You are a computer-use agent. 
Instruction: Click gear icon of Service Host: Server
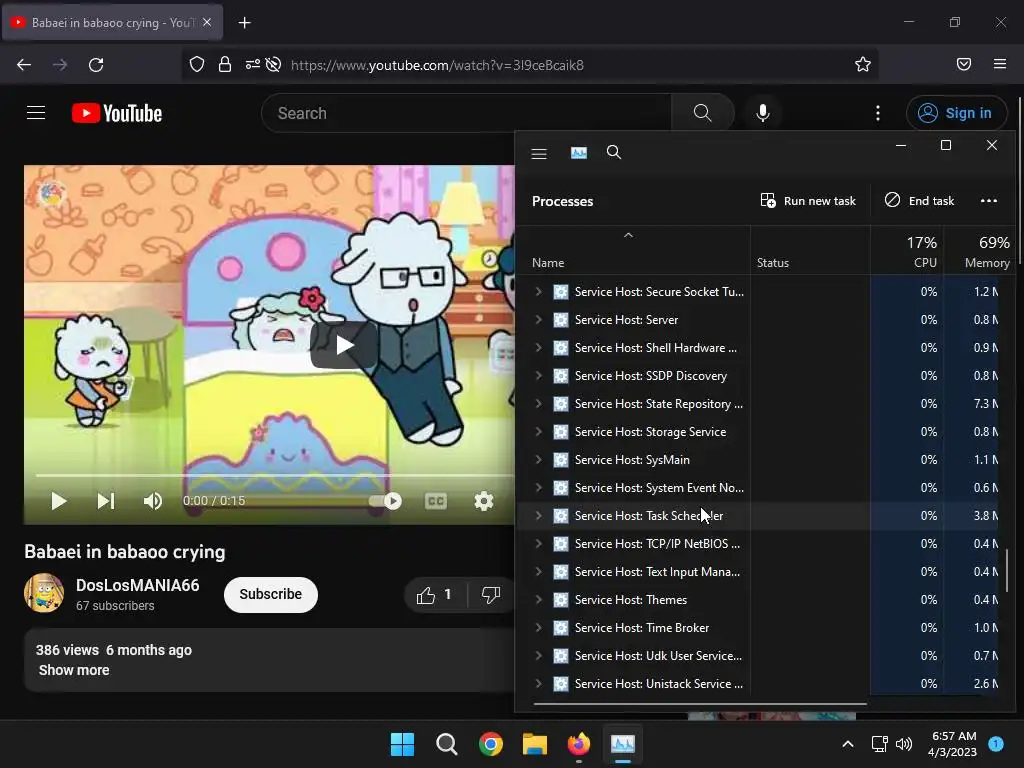coord(560,320)
